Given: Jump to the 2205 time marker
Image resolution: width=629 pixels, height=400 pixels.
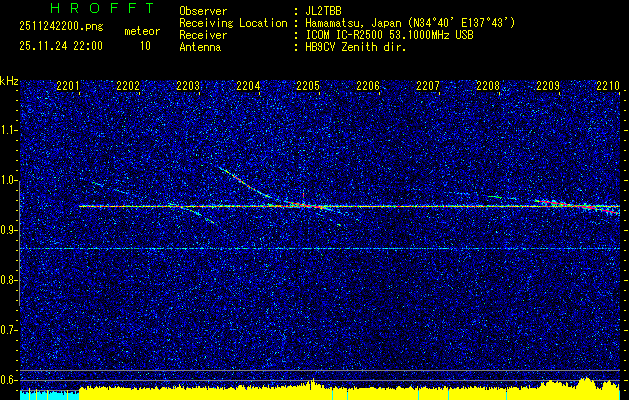Looking at the screenshot, I should 308,86.
